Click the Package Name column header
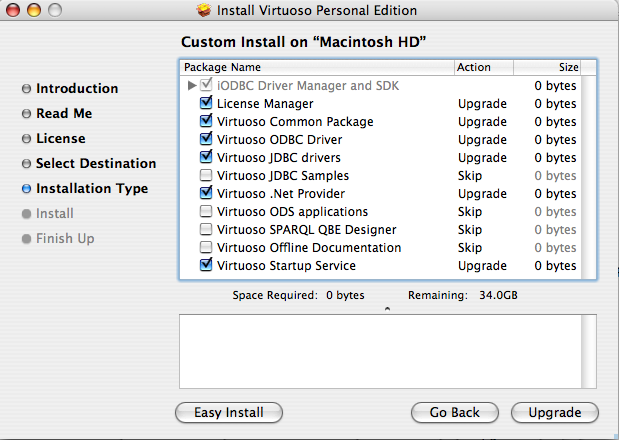619x440 pixels. click(x=317, y=67)
